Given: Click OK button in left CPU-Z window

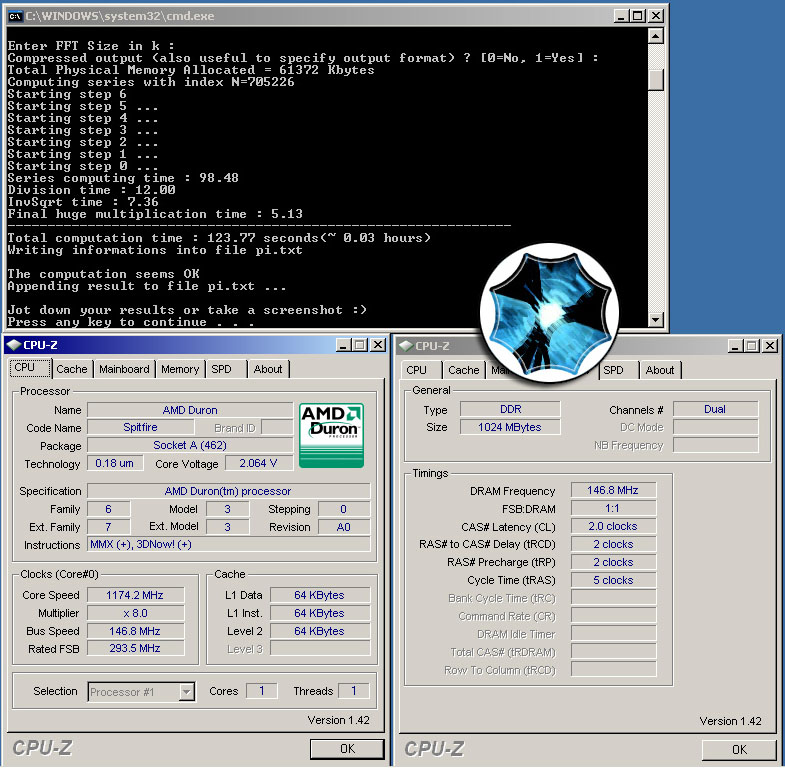Looking at the screenshot, I should (x=347, y=749).
